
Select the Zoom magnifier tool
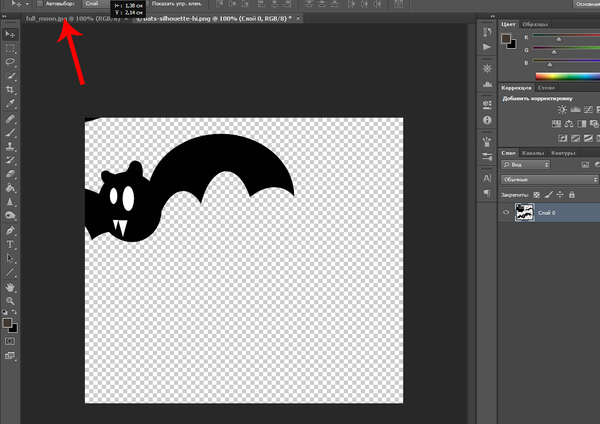[x=11, y=301]
